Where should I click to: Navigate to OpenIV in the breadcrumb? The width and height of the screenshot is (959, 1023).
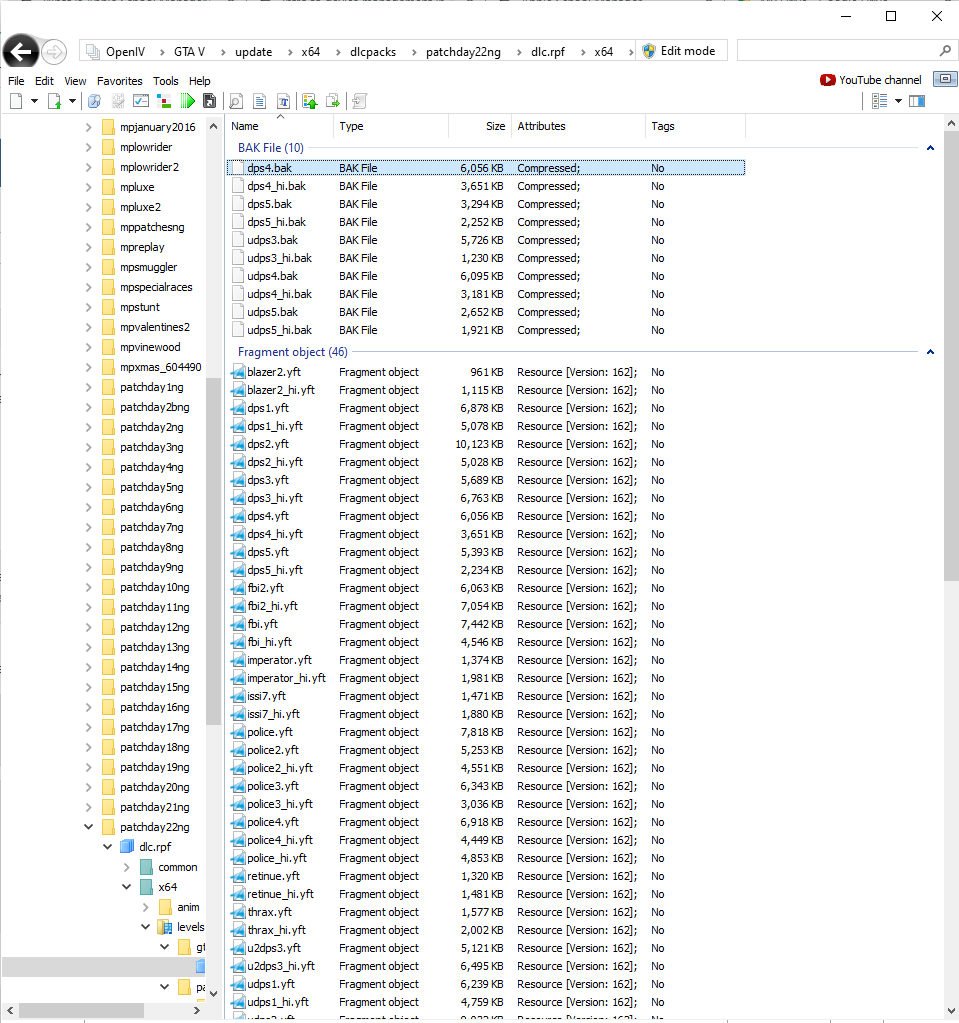(x=125, y=52)
